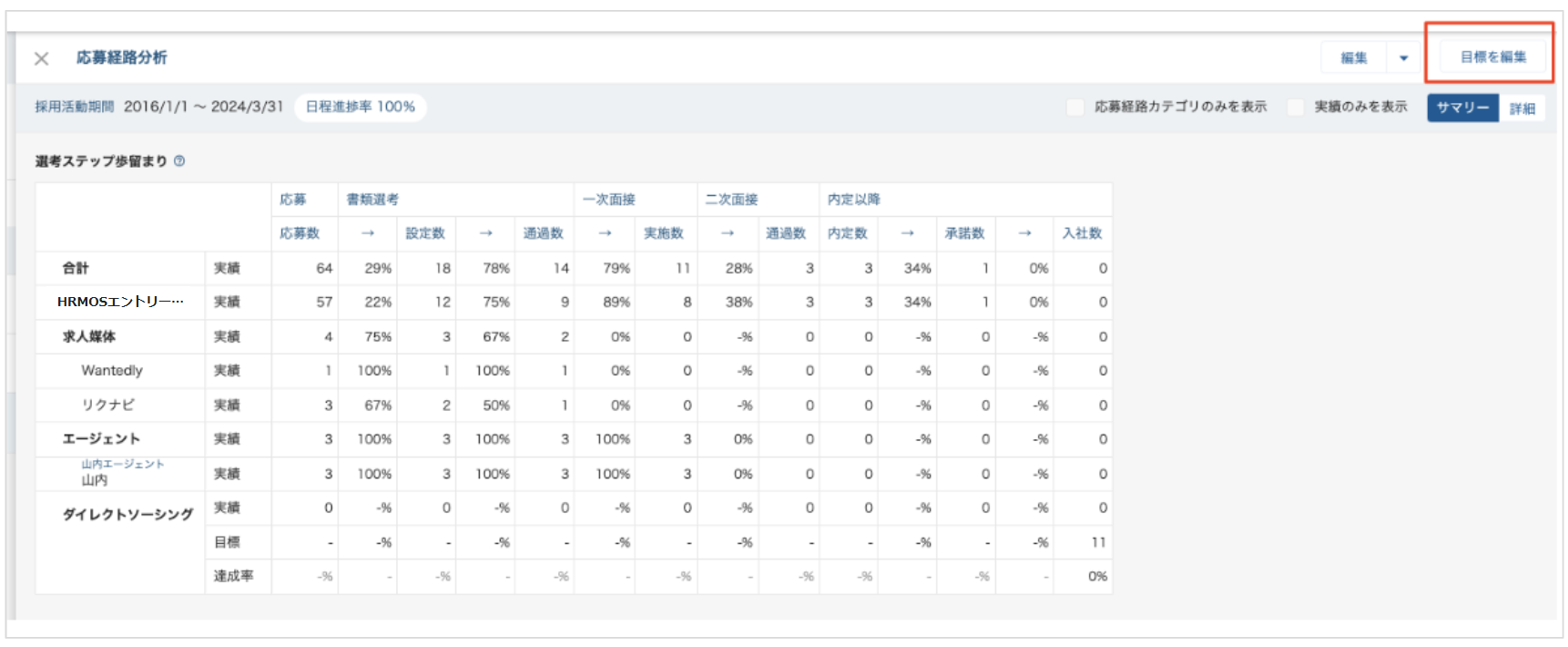The height and width of the screenshot is (647, 1568).
Task: Switch to the 詳細 tab
Action: [x=1522, y=108]
